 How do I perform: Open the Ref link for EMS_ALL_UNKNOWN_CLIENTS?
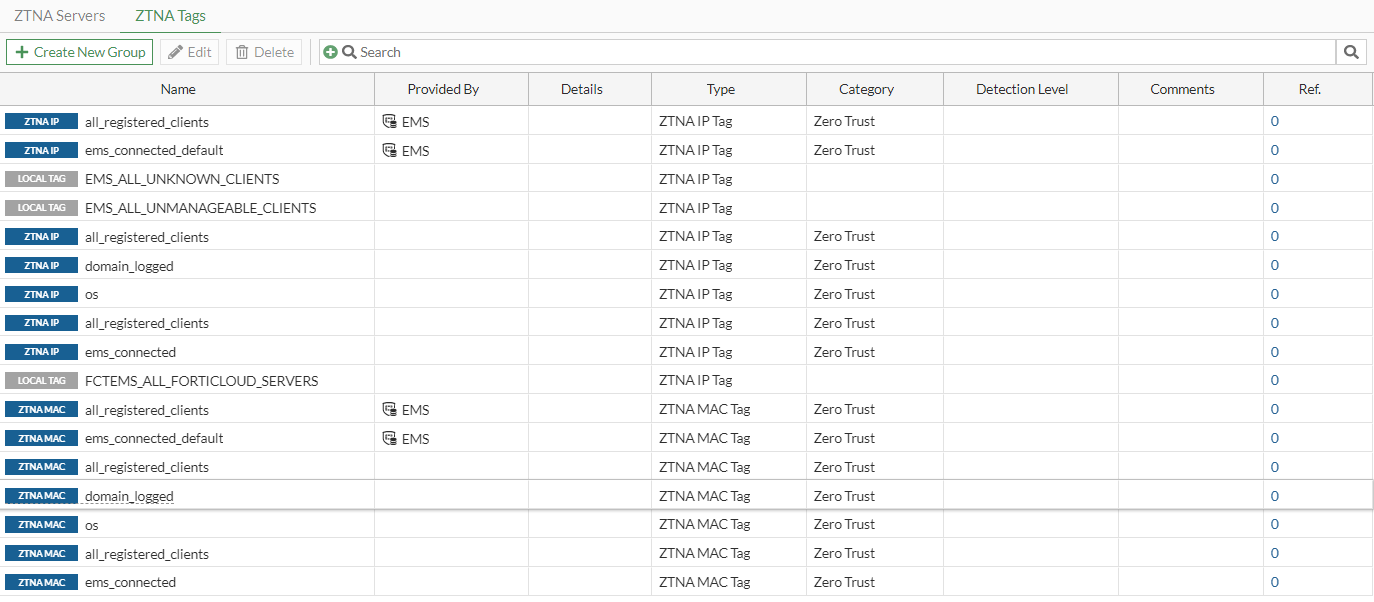[1274, 178]
